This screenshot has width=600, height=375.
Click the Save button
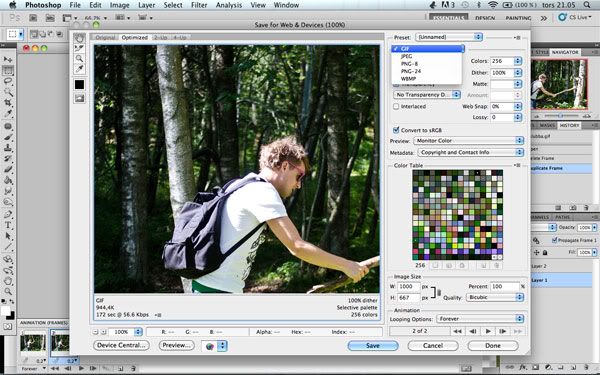coord(373,346)
